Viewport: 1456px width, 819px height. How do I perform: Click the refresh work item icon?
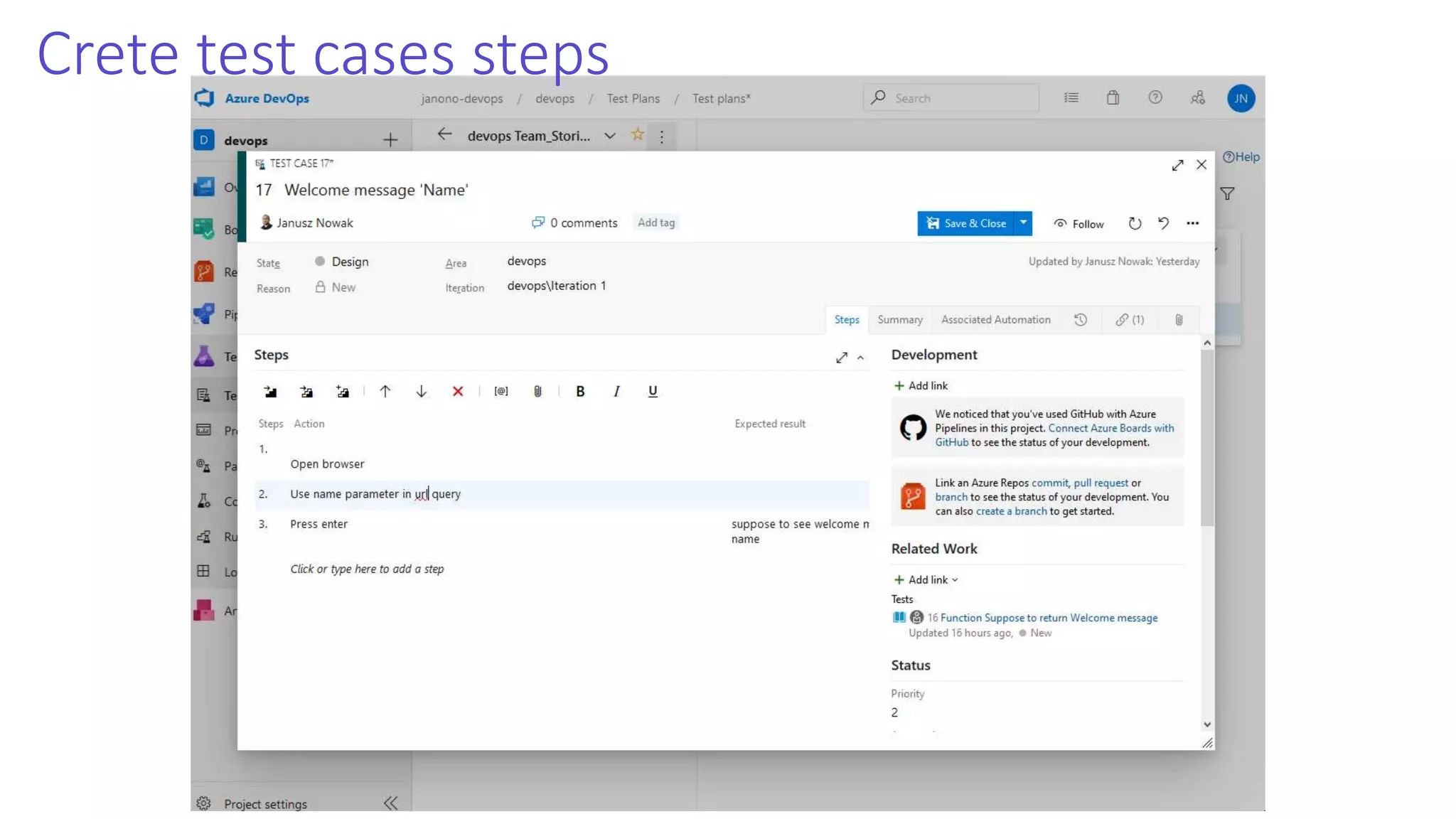pos(1135,224)
